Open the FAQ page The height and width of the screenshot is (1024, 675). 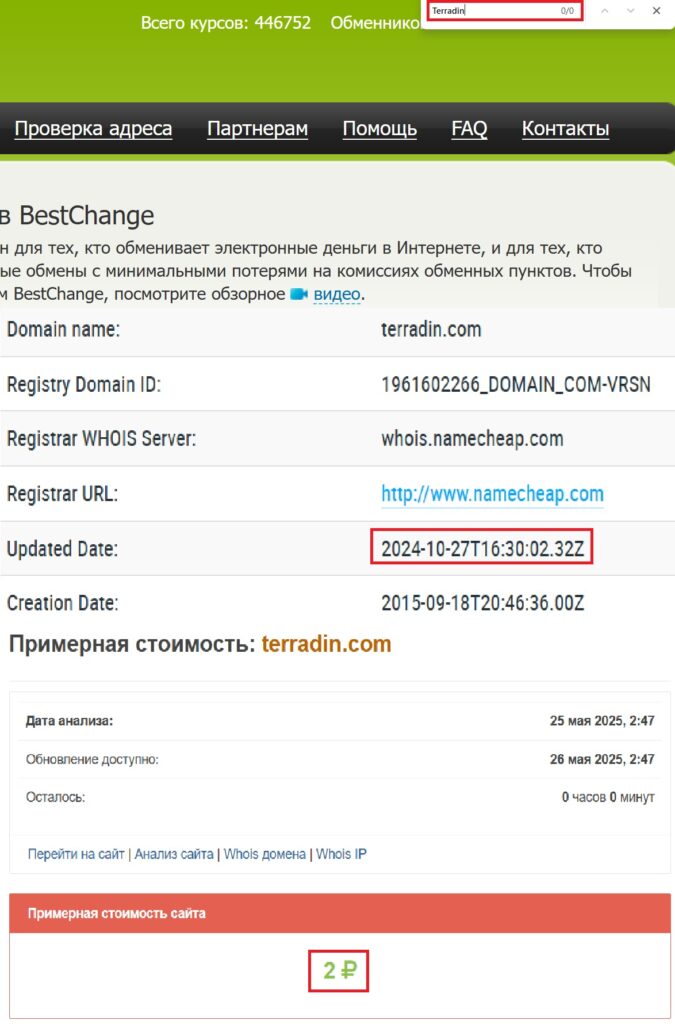469,129
